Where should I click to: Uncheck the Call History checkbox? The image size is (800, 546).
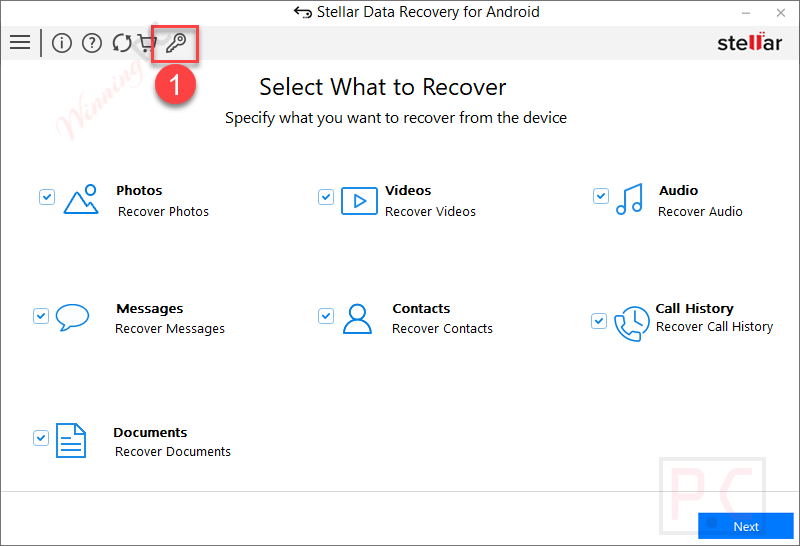point(599,321)
